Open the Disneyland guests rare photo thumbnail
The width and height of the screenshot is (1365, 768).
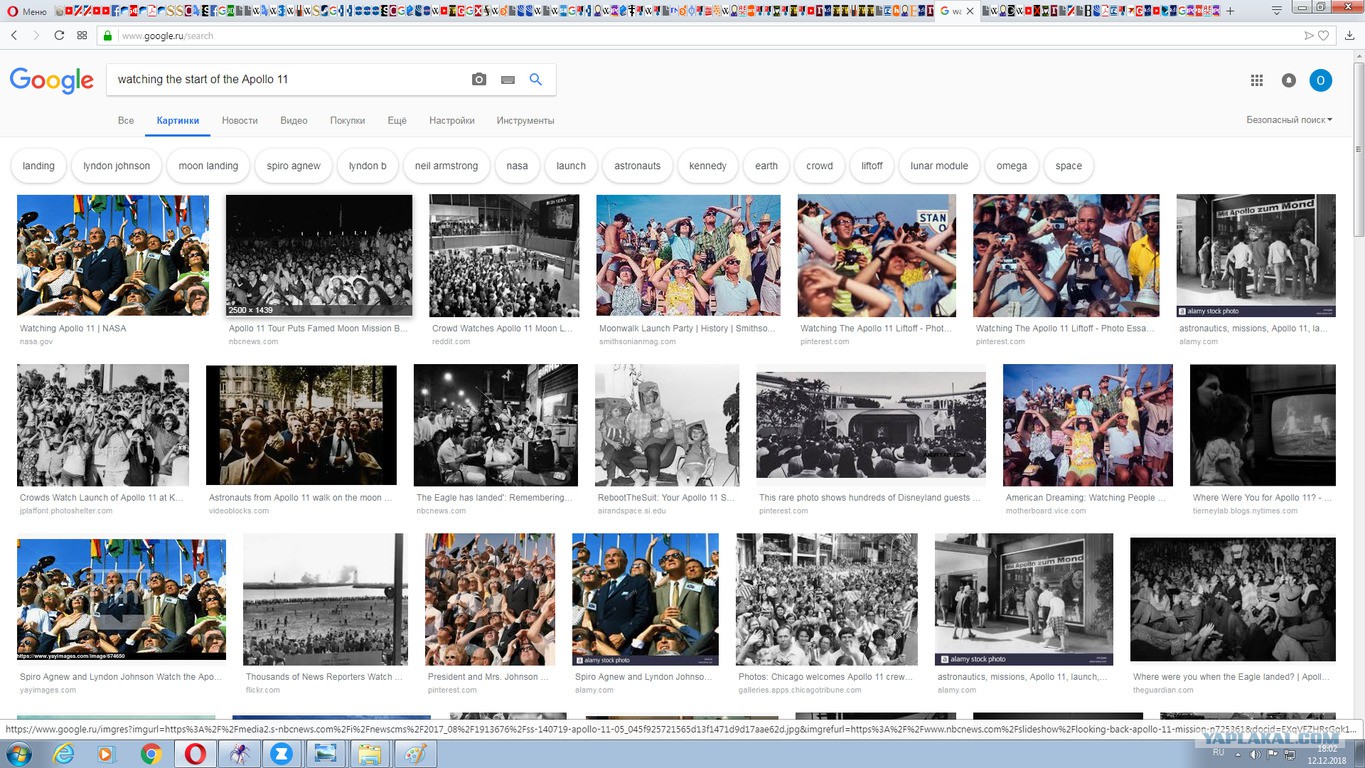coord(871,424)
